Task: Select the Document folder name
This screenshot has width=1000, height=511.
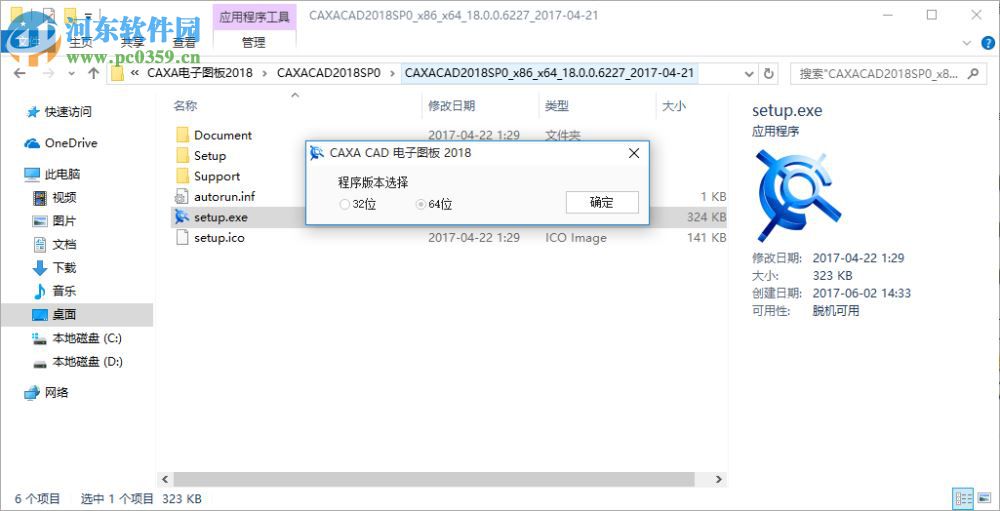Action: [x=223, y=135]
